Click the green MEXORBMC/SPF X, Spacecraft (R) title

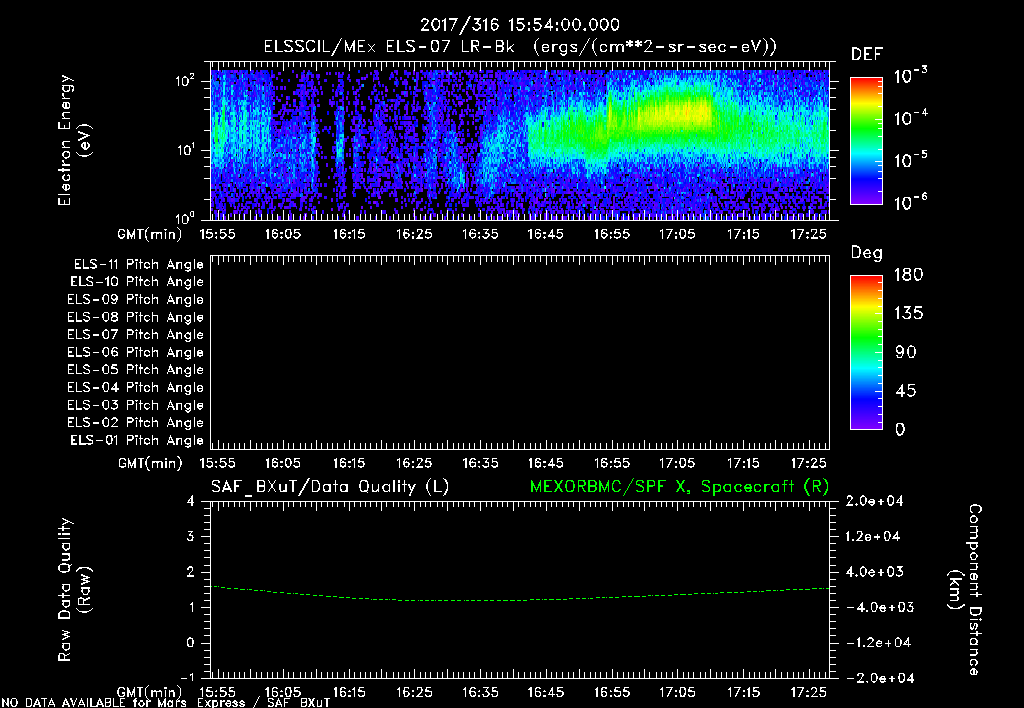[x=679, y=487]
